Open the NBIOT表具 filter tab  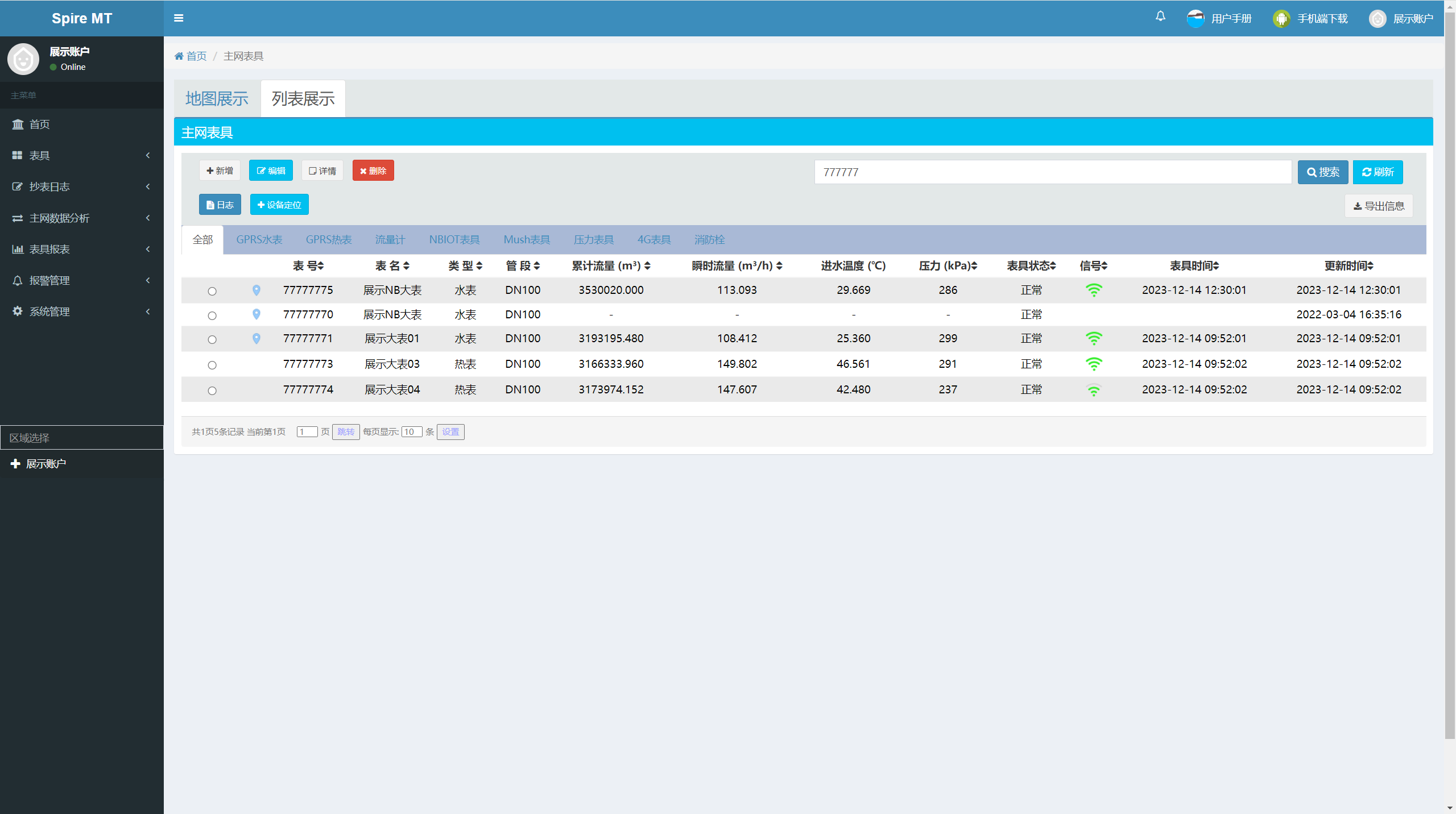(x=454, y=240)
